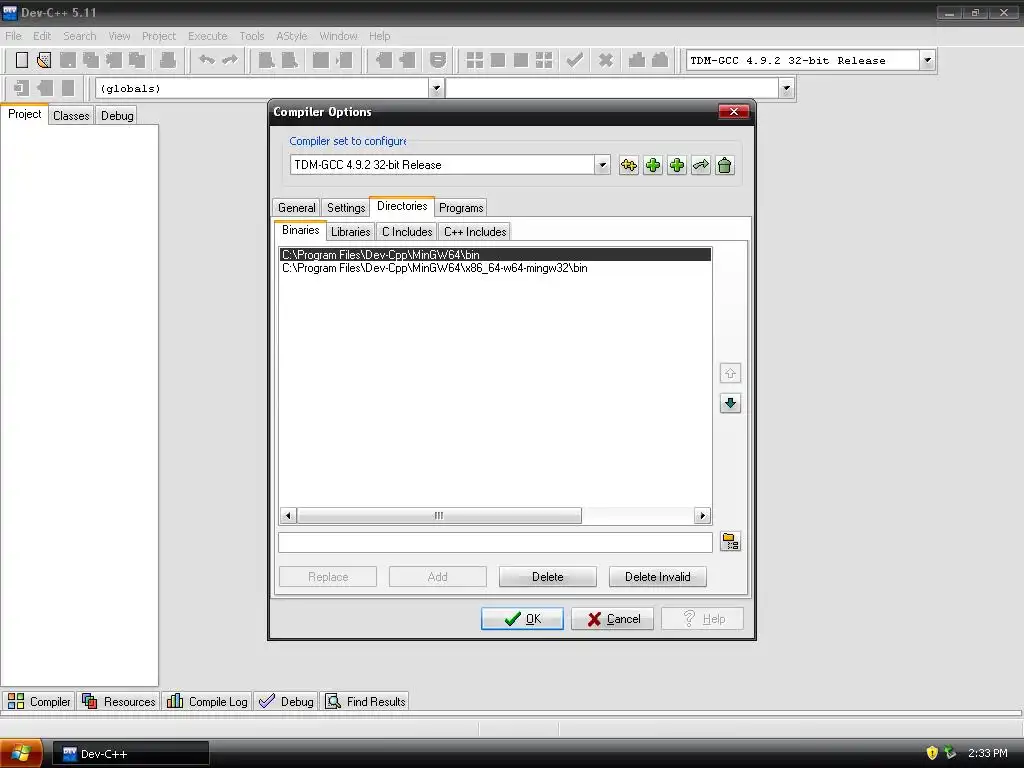Open the bottom Debug panel tab

tap(286, 701)
